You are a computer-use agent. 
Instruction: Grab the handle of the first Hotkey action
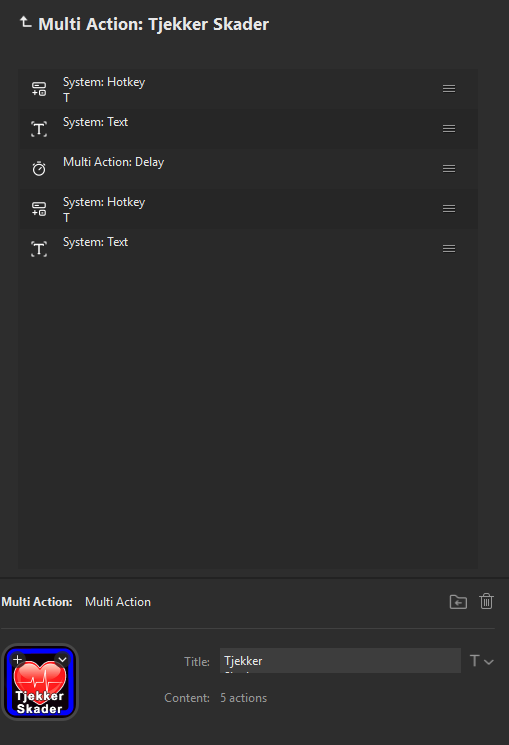pos(449,89)
